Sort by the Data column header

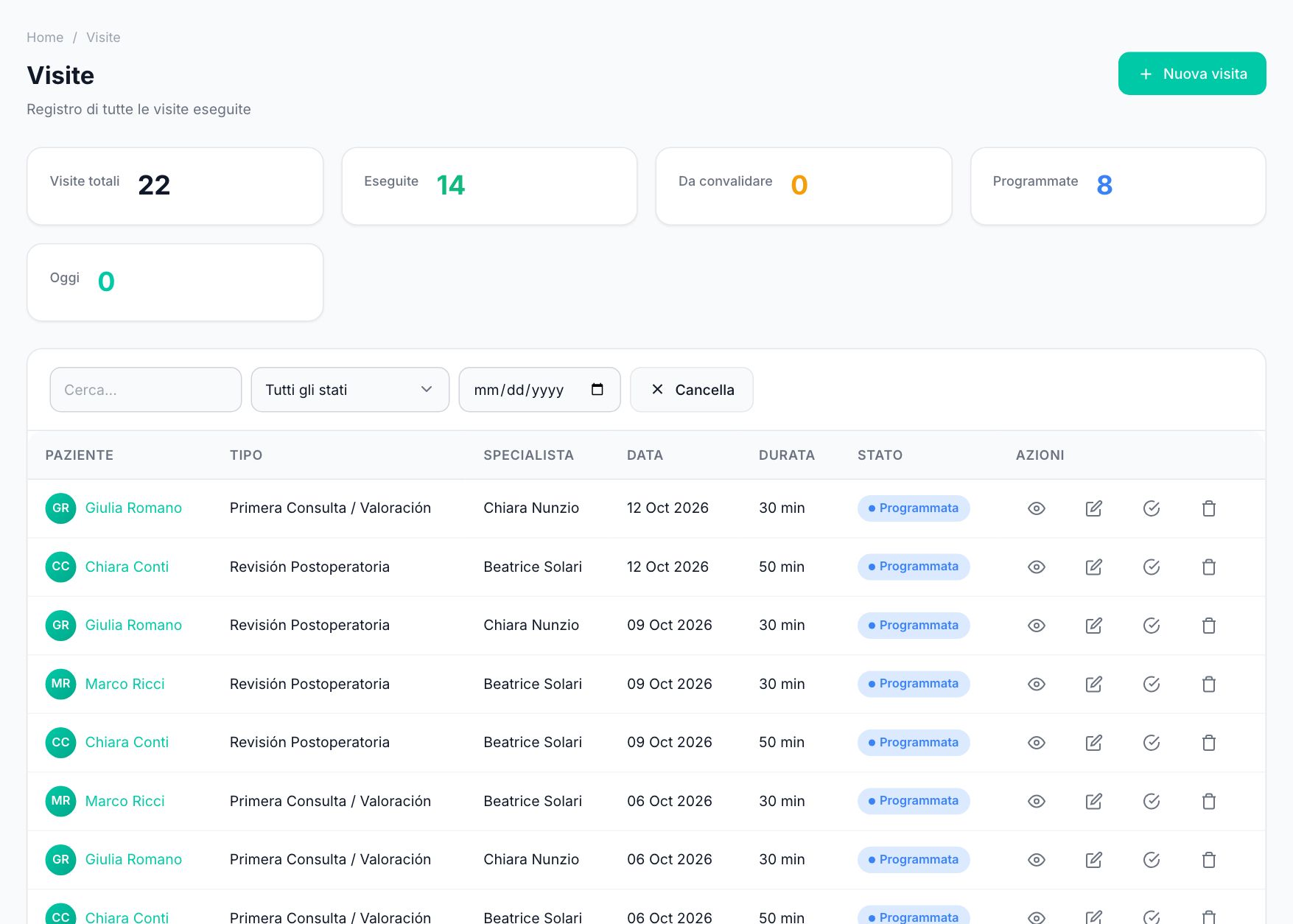point(645,455)
